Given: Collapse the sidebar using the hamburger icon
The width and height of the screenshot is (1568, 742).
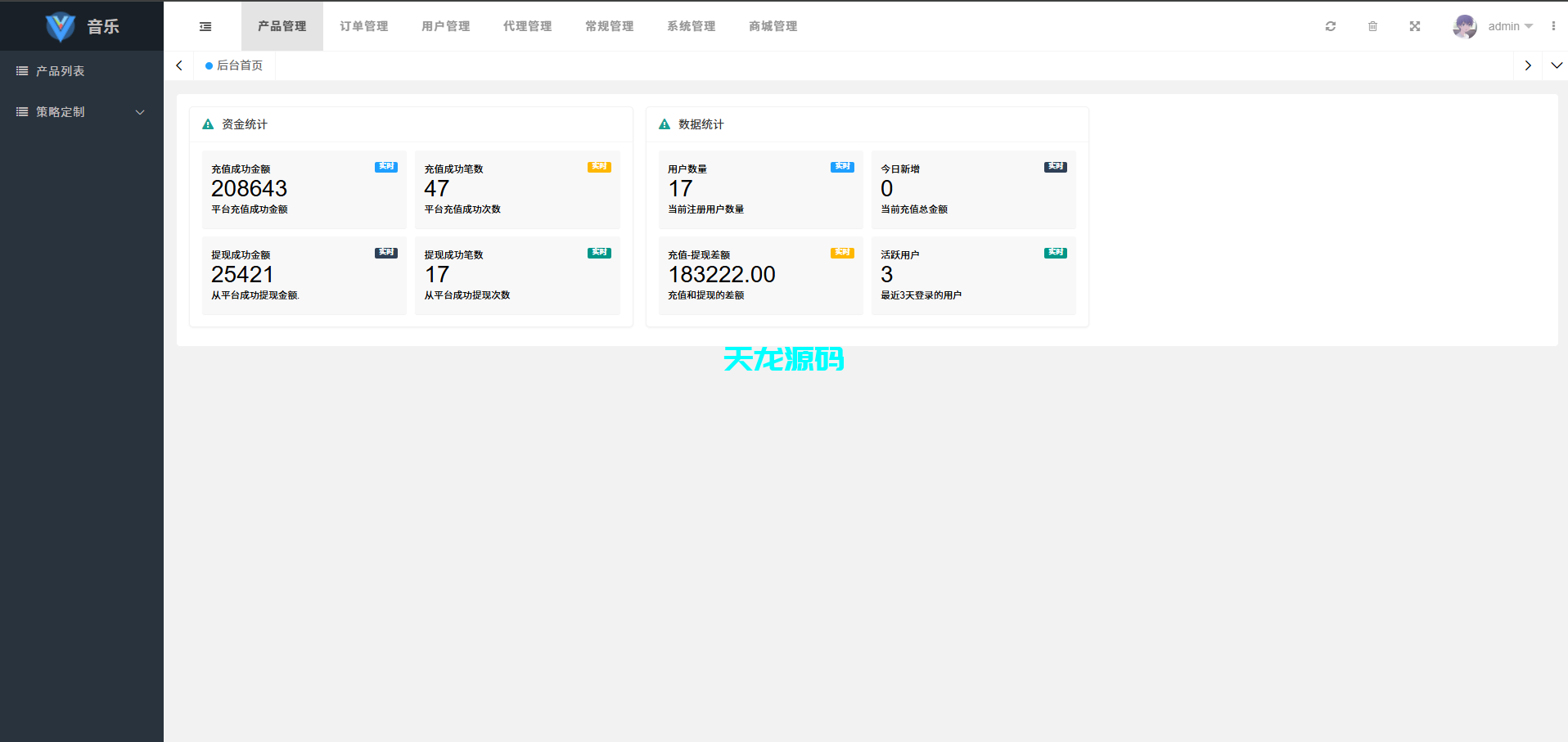Looking at the screenshot, I should tap(205, 25).
